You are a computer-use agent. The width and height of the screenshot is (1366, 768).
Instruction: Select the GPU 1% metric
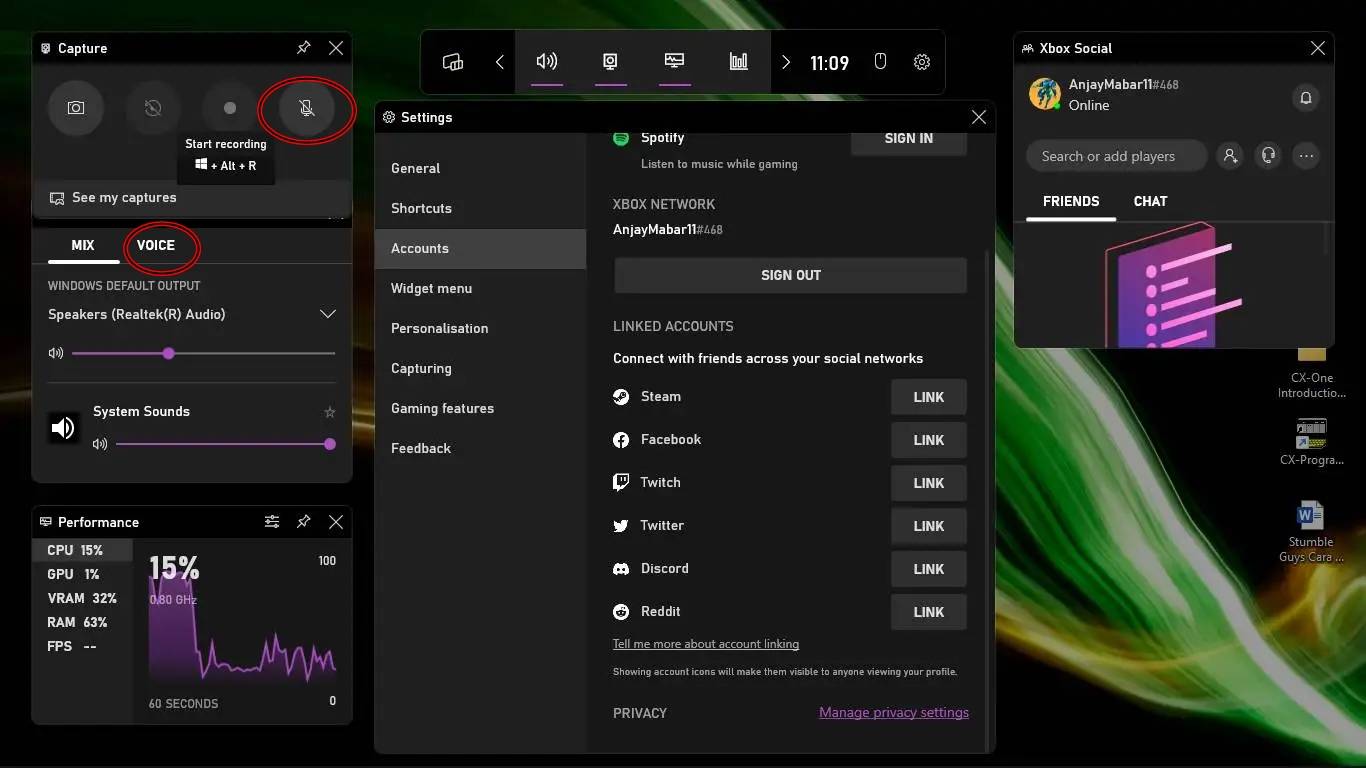tap(82, 574)
